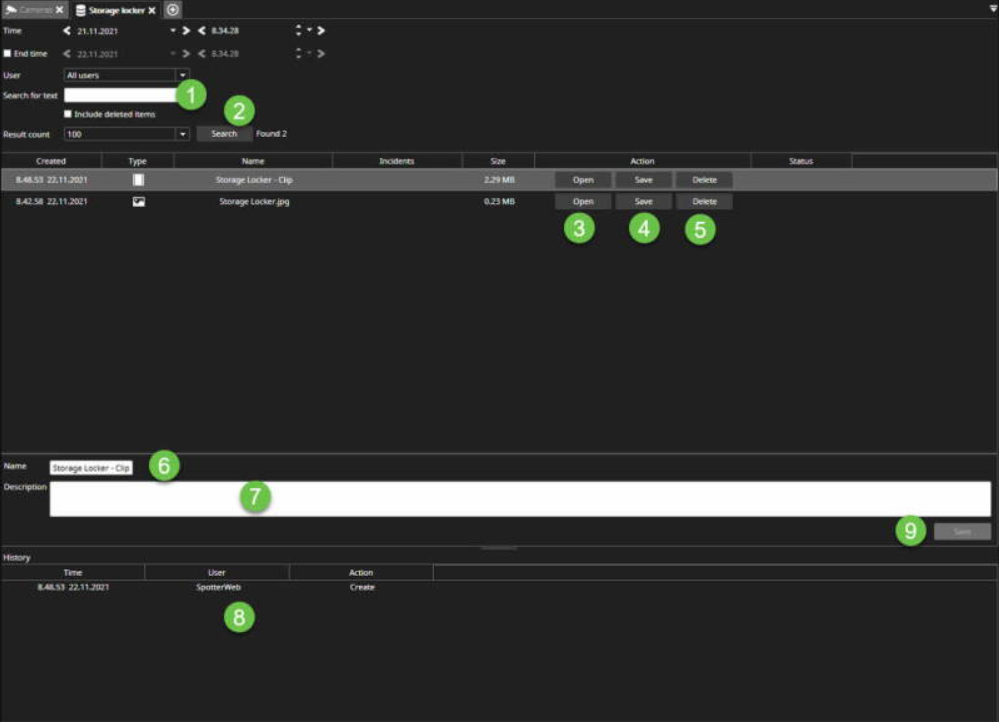The image size is (1000, 722).
Task: Go to next date in Time row
Action: click(x=186, y=31)
